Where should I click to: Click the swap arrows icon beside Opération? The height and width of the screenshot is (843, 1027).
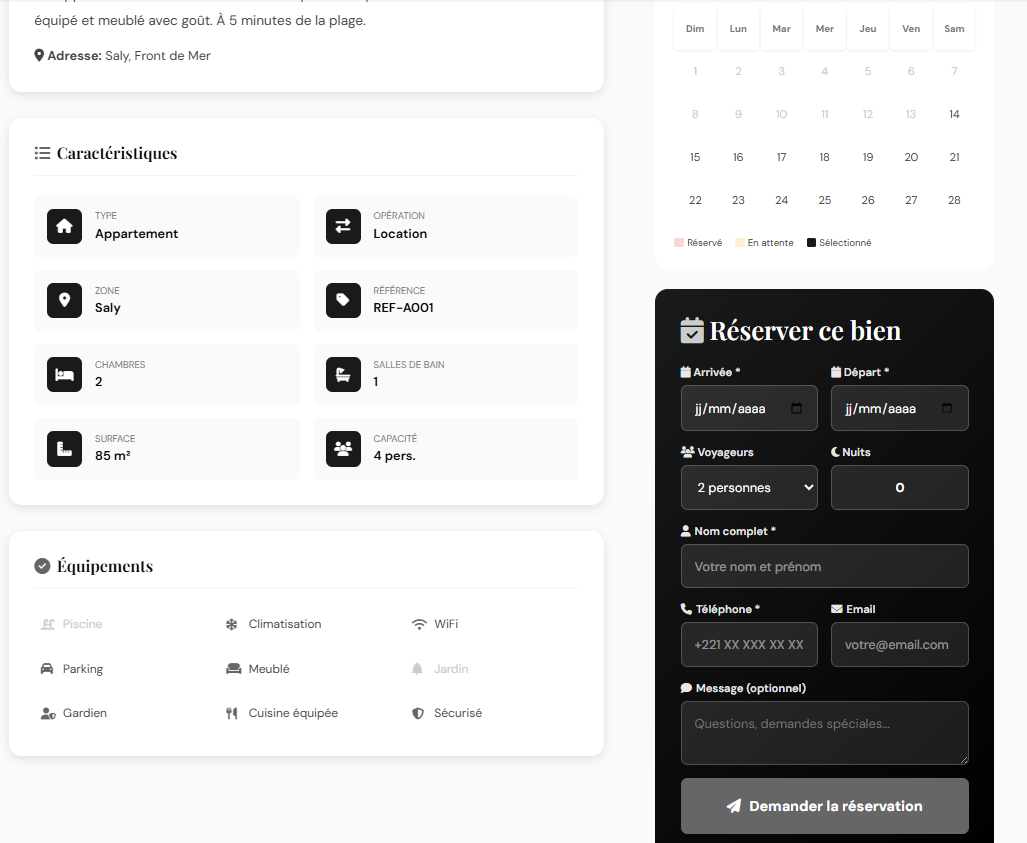[343, 227]
